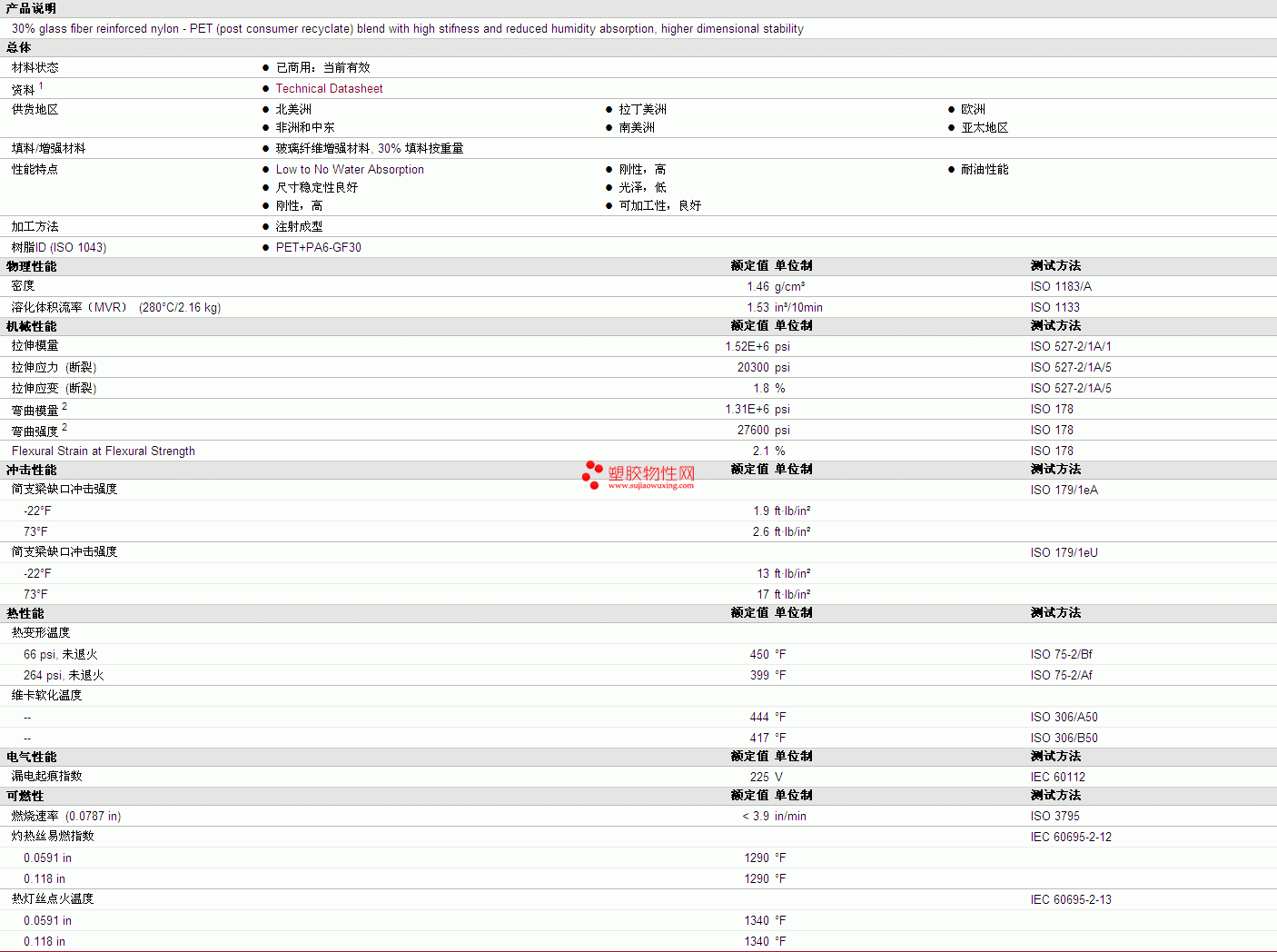Select the 机械性能 section header
1277x952 pixels.
pos(31,326)
